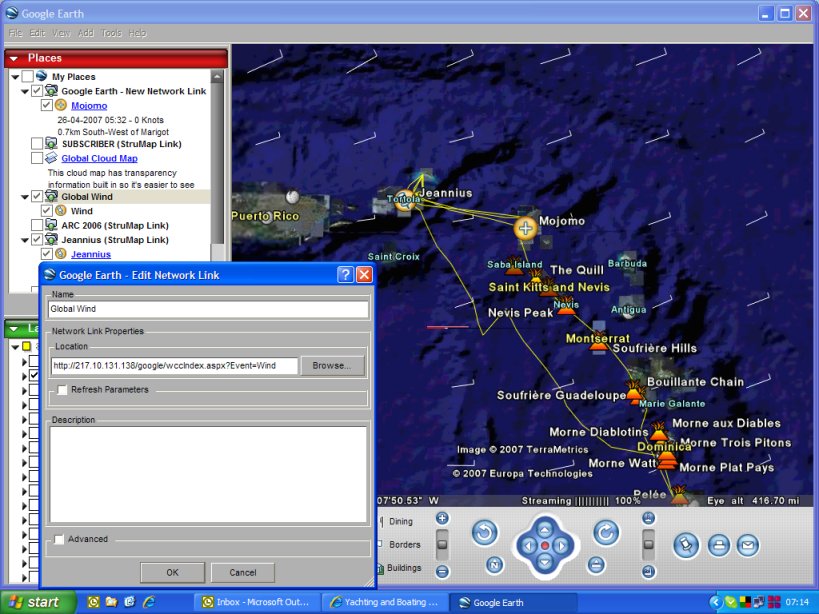Image resolution: width=819 pixels, height=614 pixels.
Task: Tick the Advanced checkbox in dialog
Action: click(59, 539)
